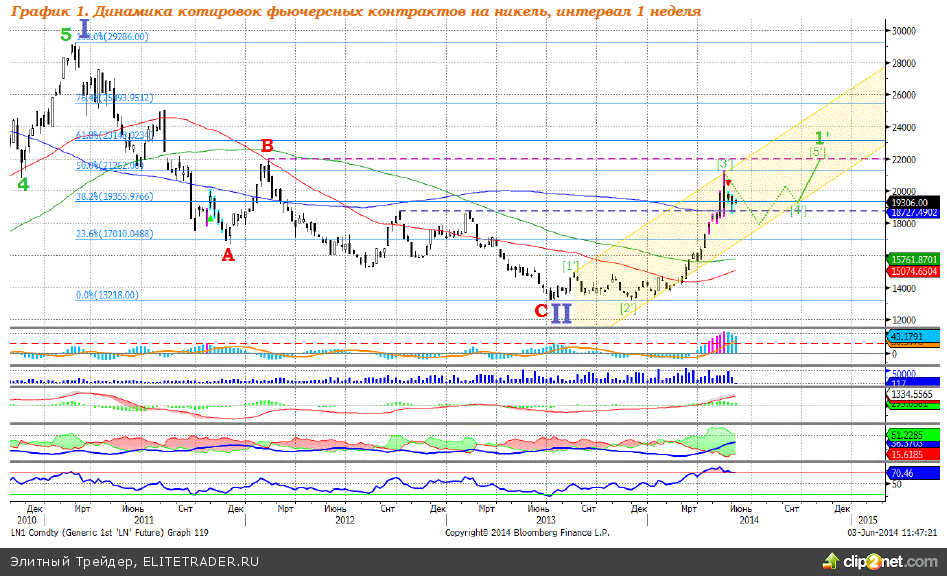Click the bracketed [3] wave marker
This screenshot has width=947, height=576.
[x=725, y=163]
